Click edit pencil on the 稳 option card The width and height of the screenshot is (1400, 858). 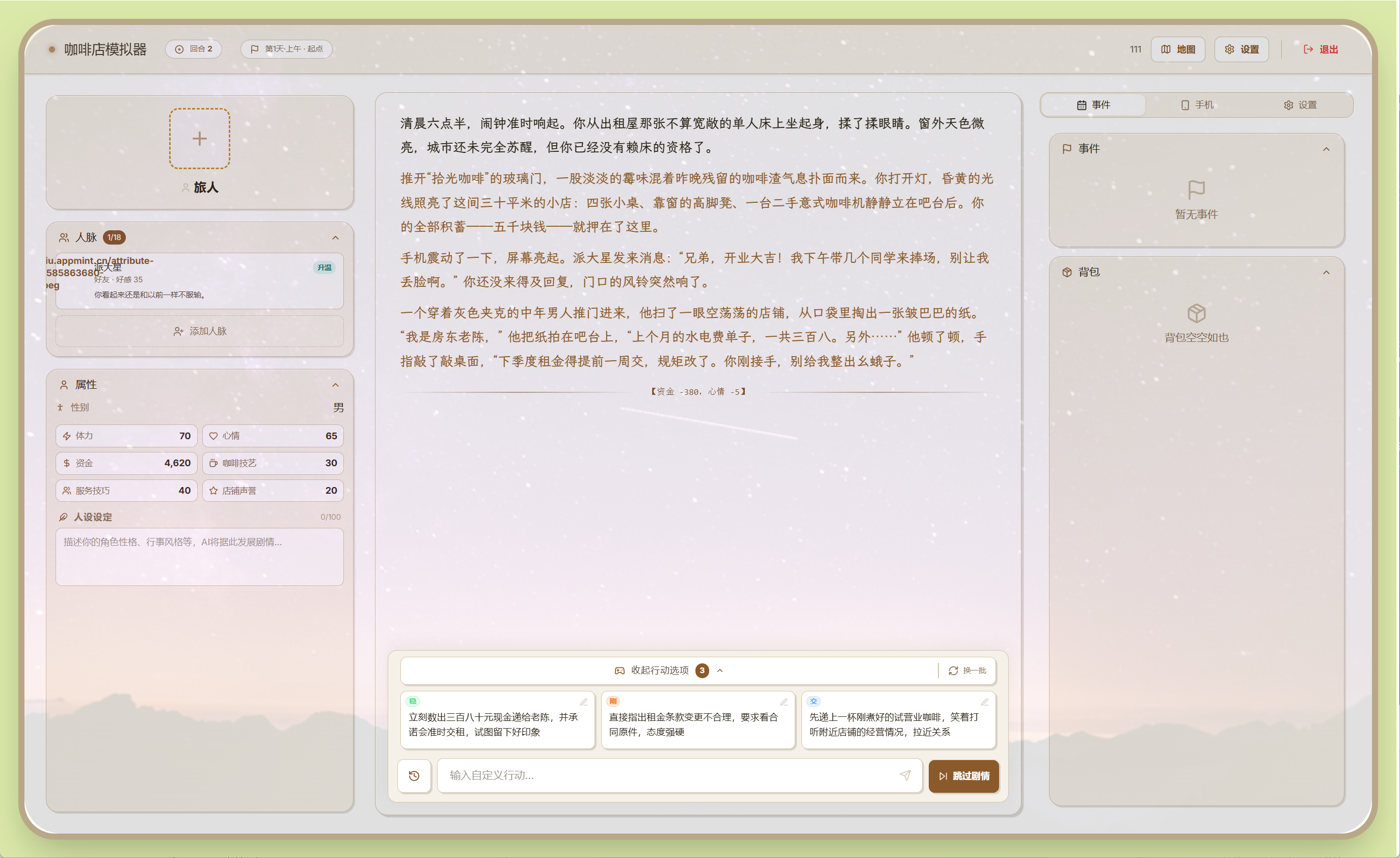coord(583,702)
